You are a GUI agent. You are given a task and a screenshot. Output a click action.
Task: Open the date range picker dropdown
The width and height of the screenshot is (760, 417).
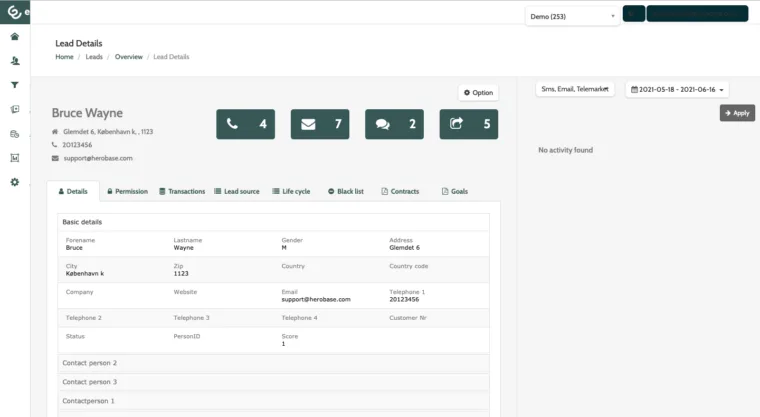[677, 90]
